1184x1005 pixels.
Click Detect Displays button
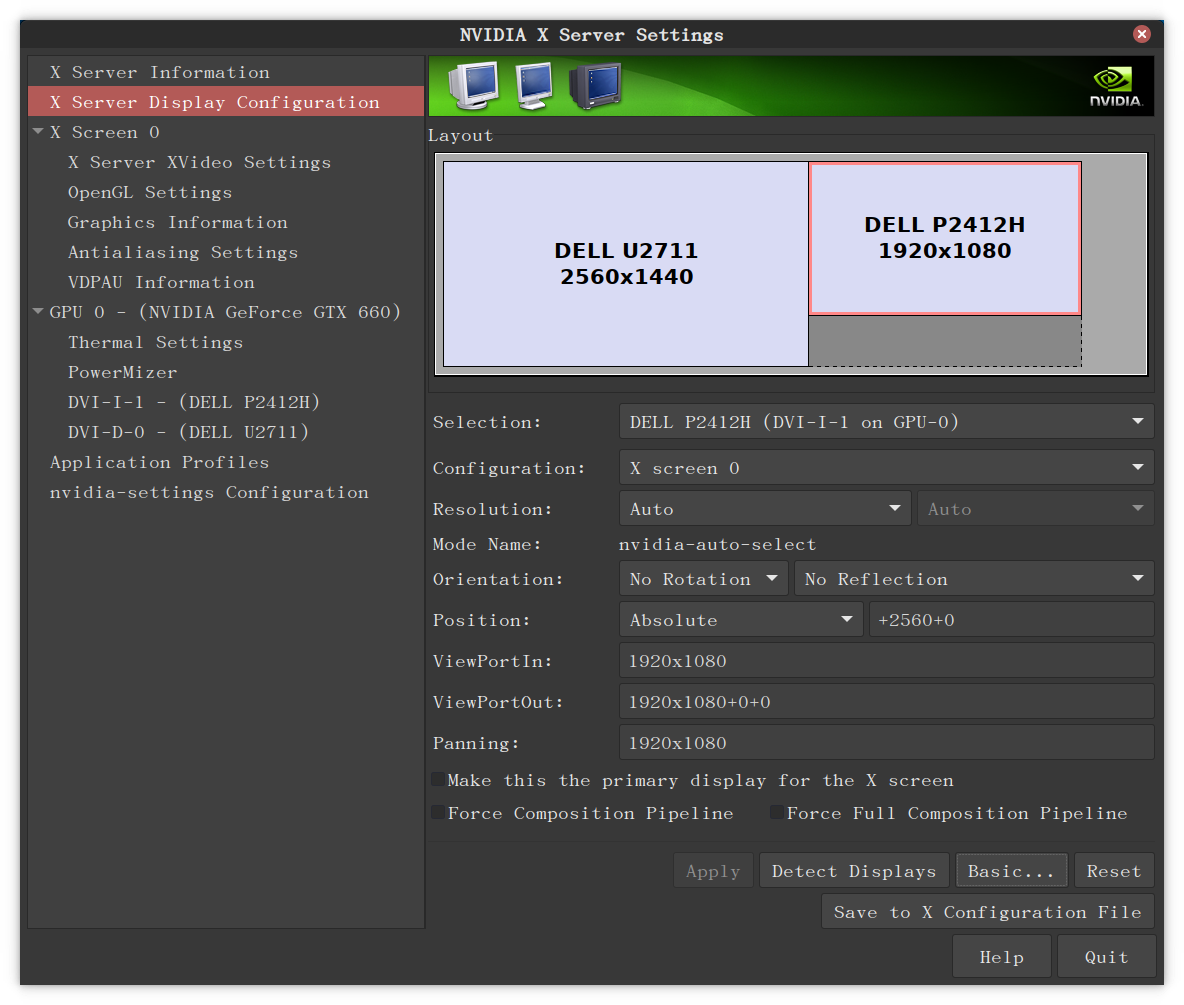(854, 871)
